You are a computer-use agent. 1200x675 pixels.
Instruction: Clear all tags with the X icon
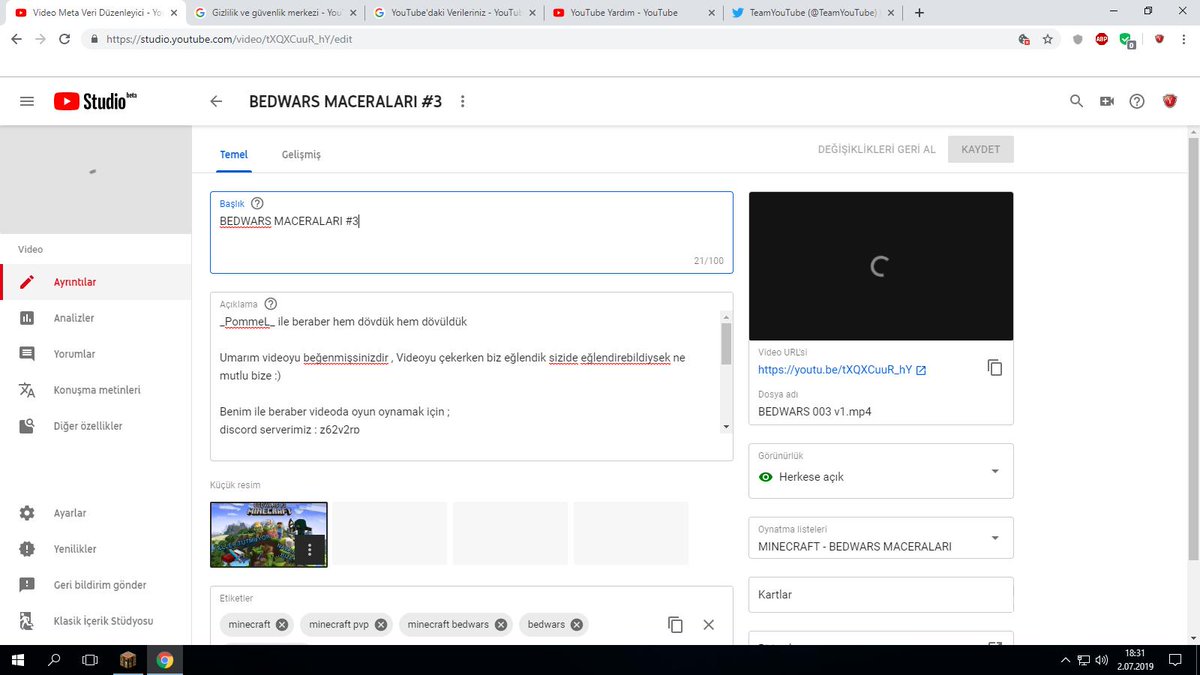click(x=709, y=624)
